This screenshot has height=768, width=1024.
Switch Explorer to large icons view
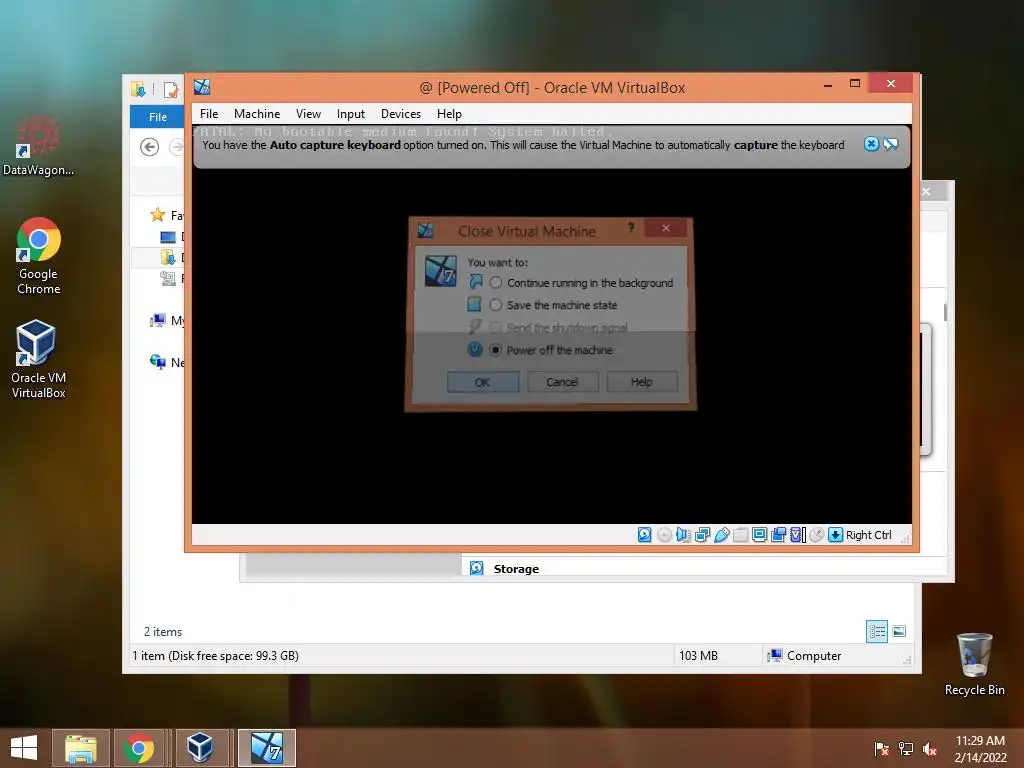(x=899, y=632)
